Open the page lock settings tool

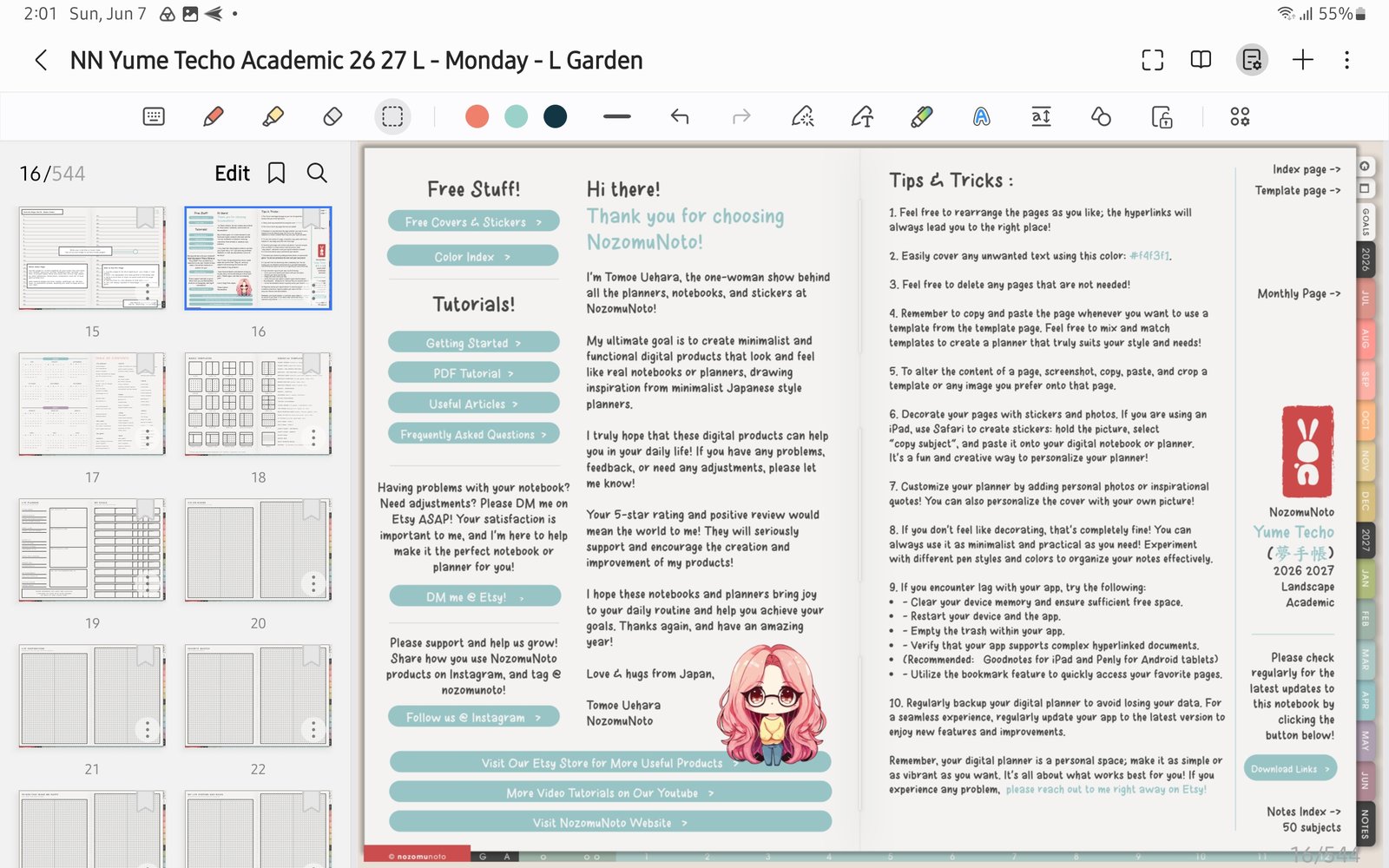click(1162, 116)
